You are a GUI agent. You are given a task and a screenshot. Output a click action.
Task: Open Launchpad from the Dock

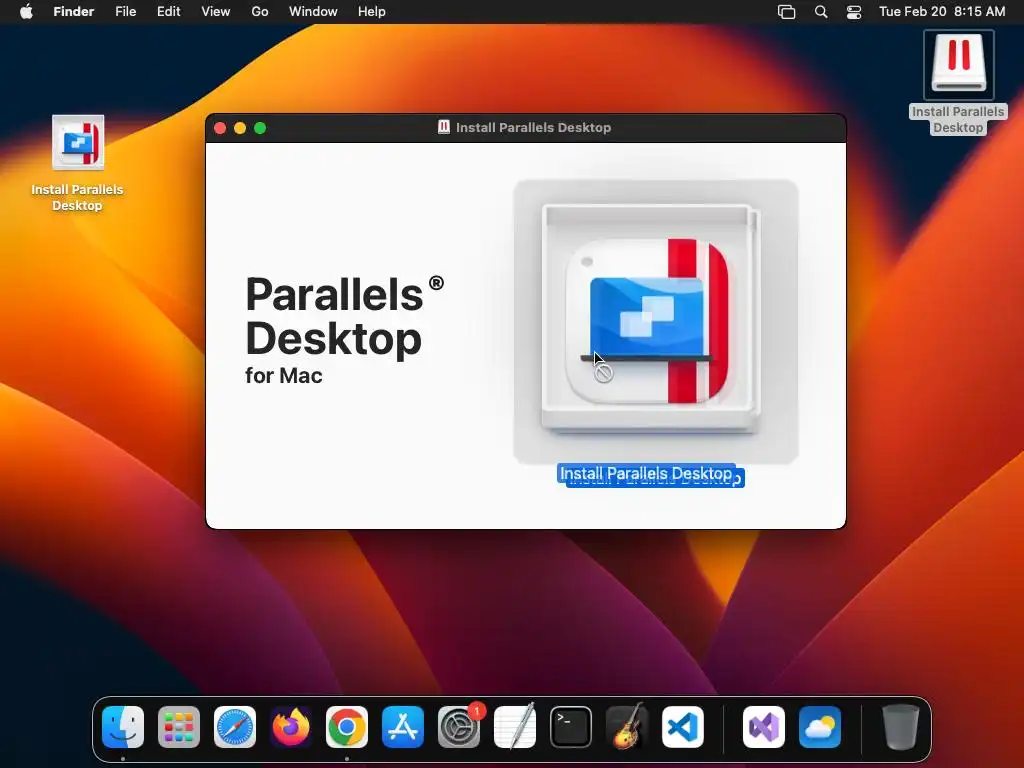[x=179, y=727]
